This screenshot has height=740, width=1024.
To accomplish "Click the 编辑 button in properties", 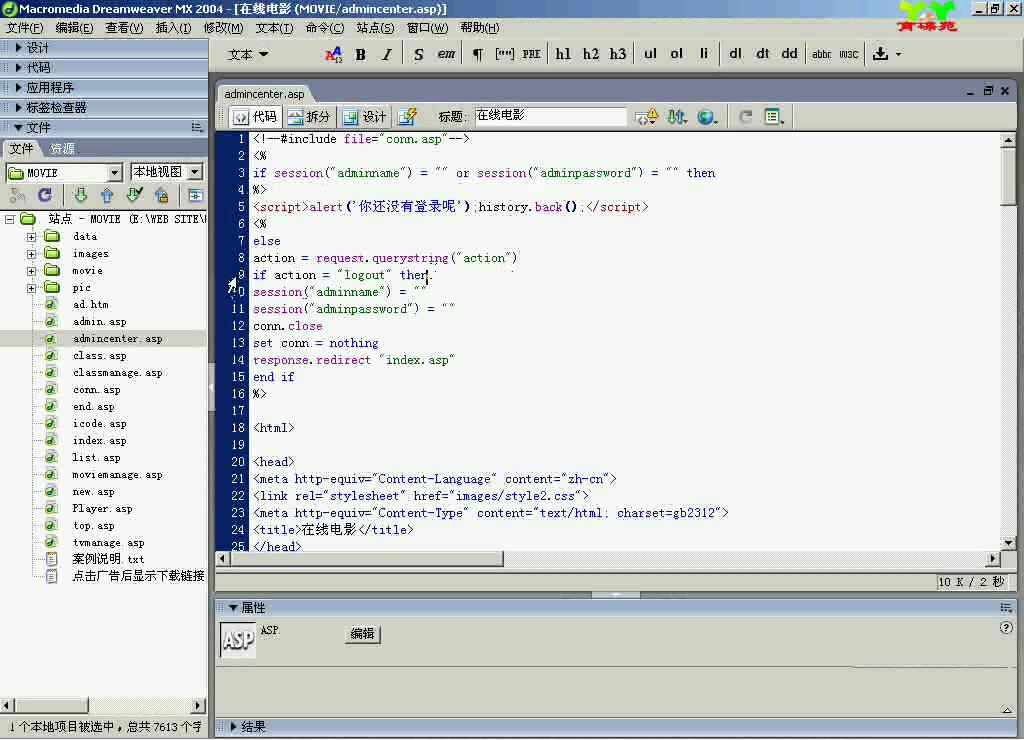I will 362,634.
